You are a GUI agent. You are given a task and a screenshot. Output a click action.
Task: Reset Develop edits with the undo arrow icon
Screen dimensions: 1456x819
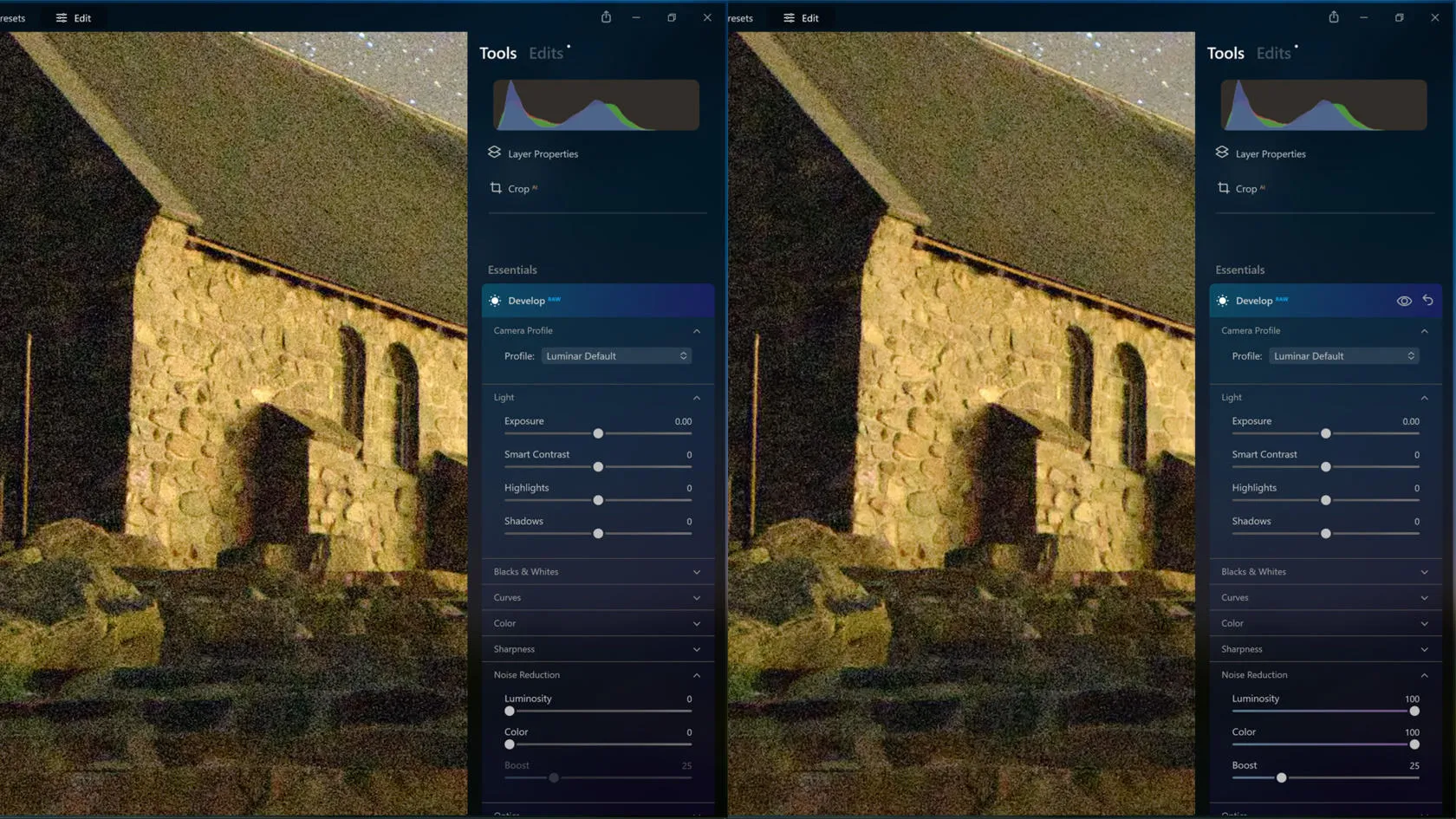(1427, 300)
